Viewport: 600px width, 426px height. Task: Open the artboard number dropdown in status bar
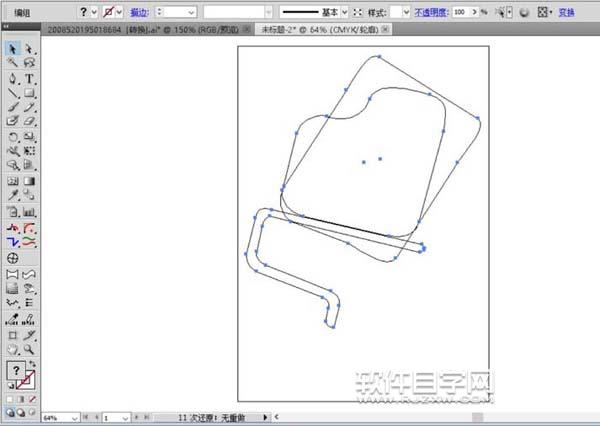coord(126,418)
